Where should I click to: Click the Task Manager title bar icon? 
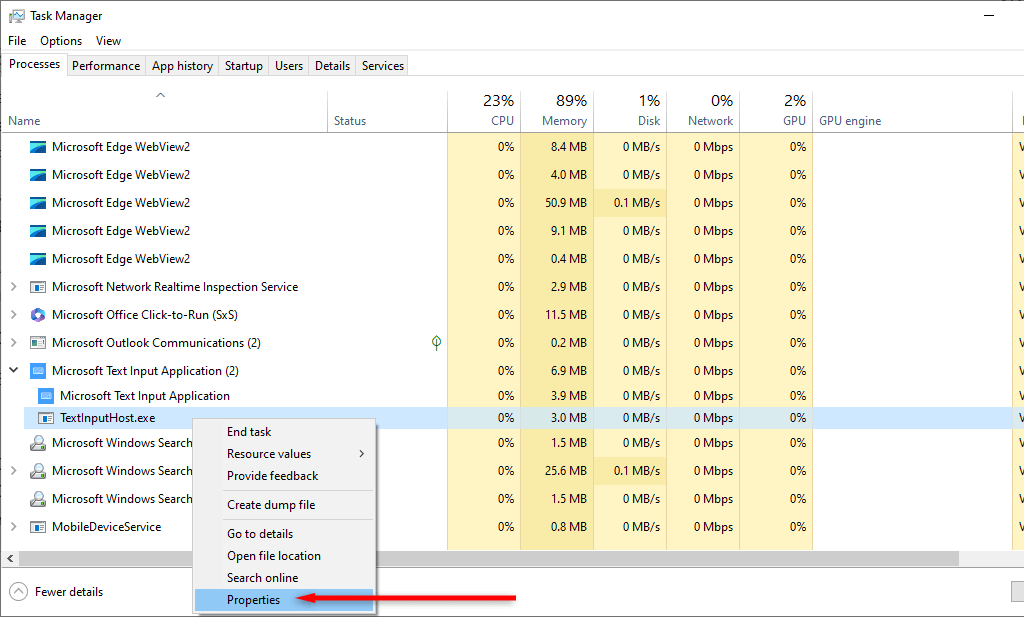pos(17,16)
